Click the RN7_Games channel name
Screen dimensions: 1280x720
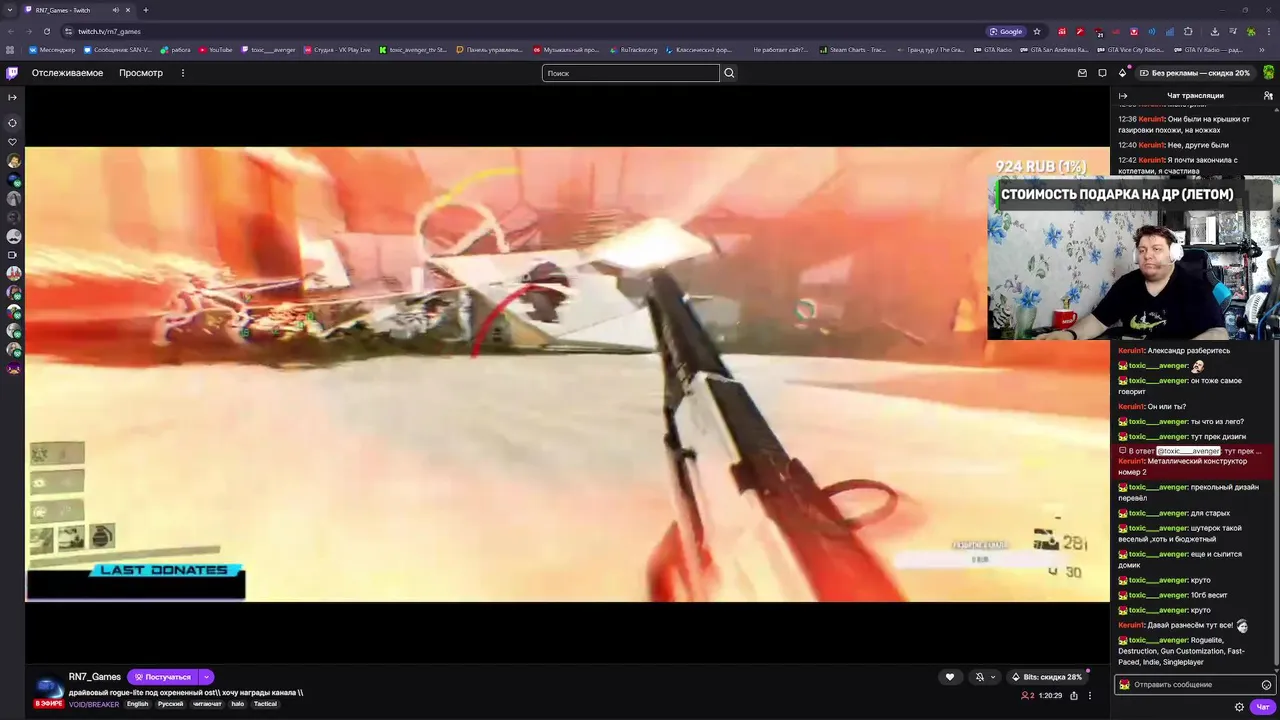pos(95,677)
